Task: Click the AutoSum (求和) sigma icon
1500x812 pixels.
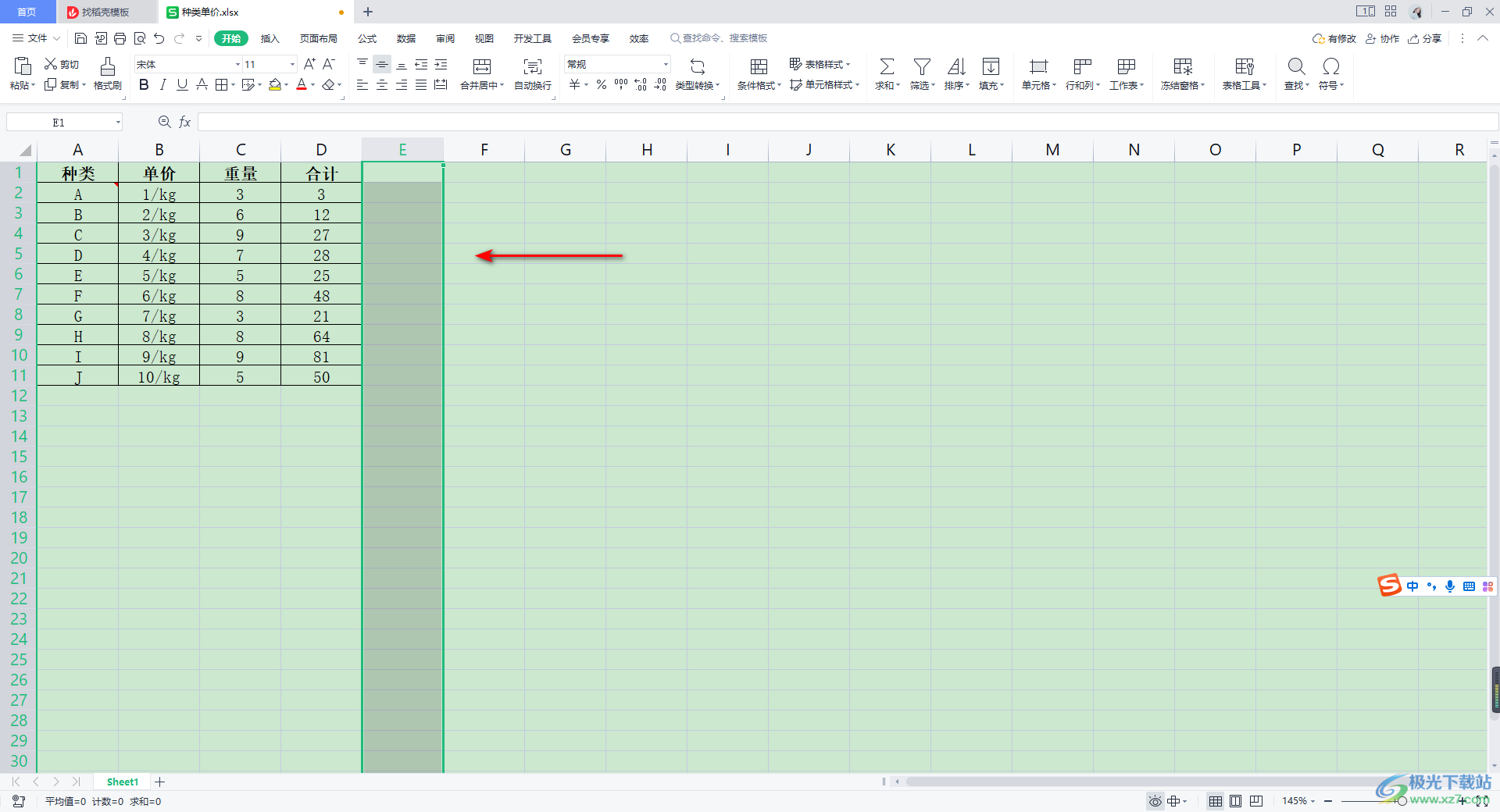Action: coord(887,66)
